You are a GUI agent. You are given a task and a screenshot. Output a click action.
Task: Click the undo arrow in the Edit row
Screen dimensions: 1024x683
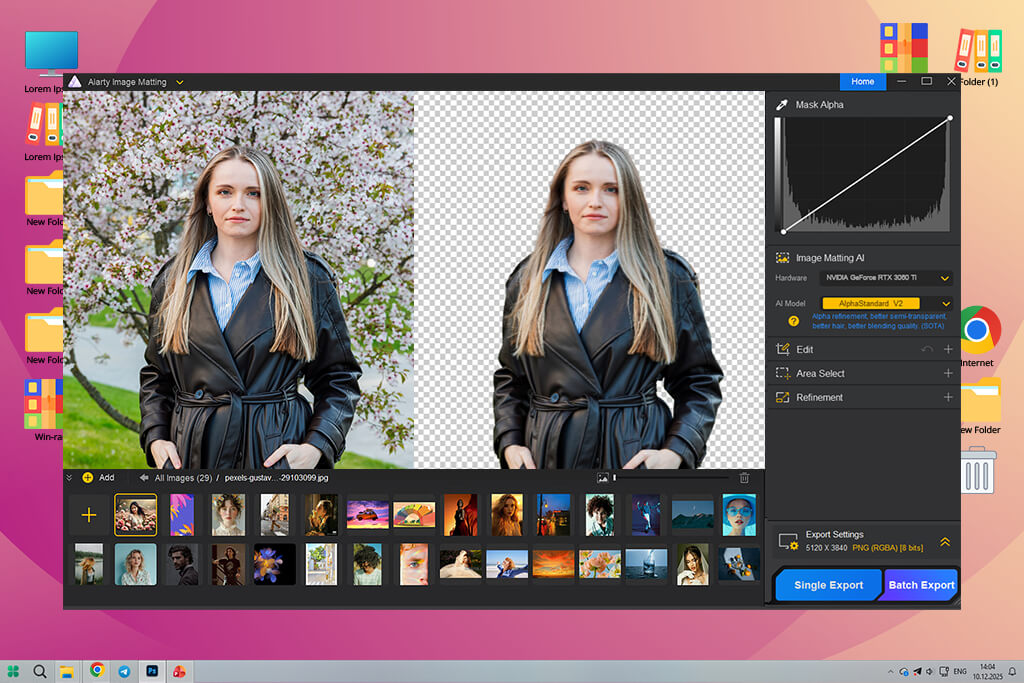pyautogui.click(x=926, y=349)
